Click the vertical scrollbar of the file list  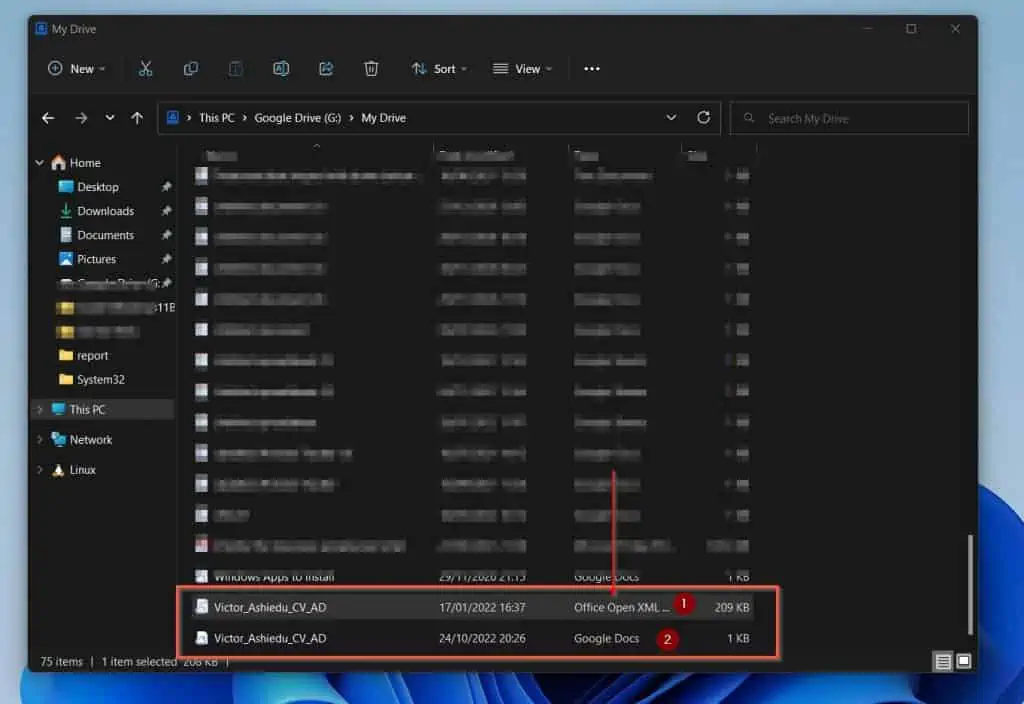click(x=970, y=584)
